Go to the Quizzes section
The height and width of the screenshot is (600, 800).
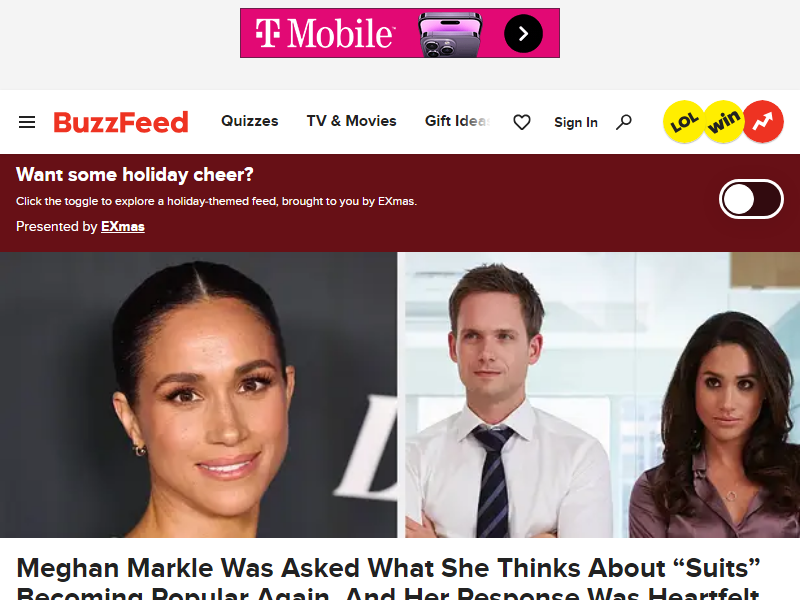(x=249, y=121)
